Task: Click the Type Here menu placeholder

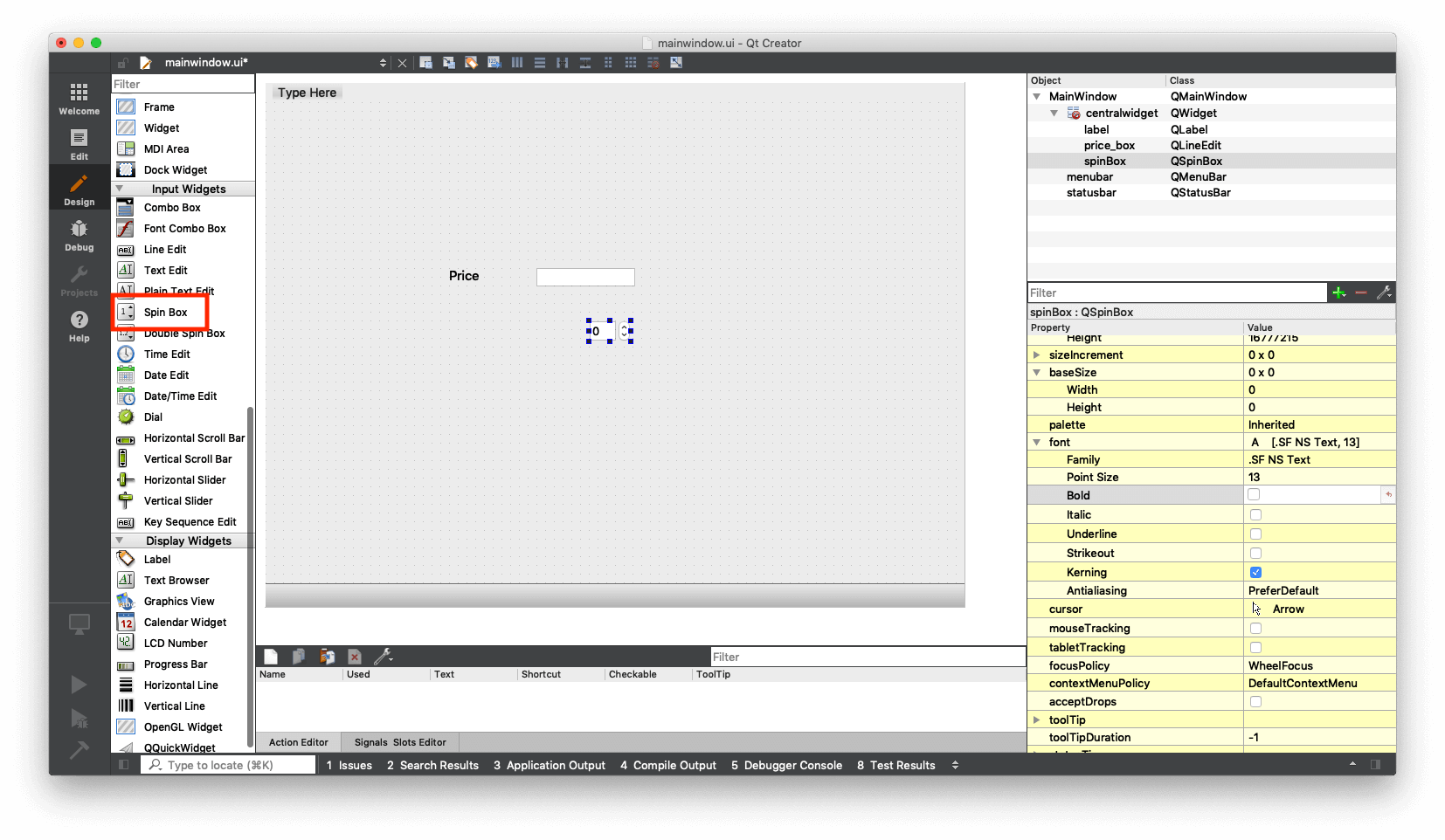Action: pos(308,93)
